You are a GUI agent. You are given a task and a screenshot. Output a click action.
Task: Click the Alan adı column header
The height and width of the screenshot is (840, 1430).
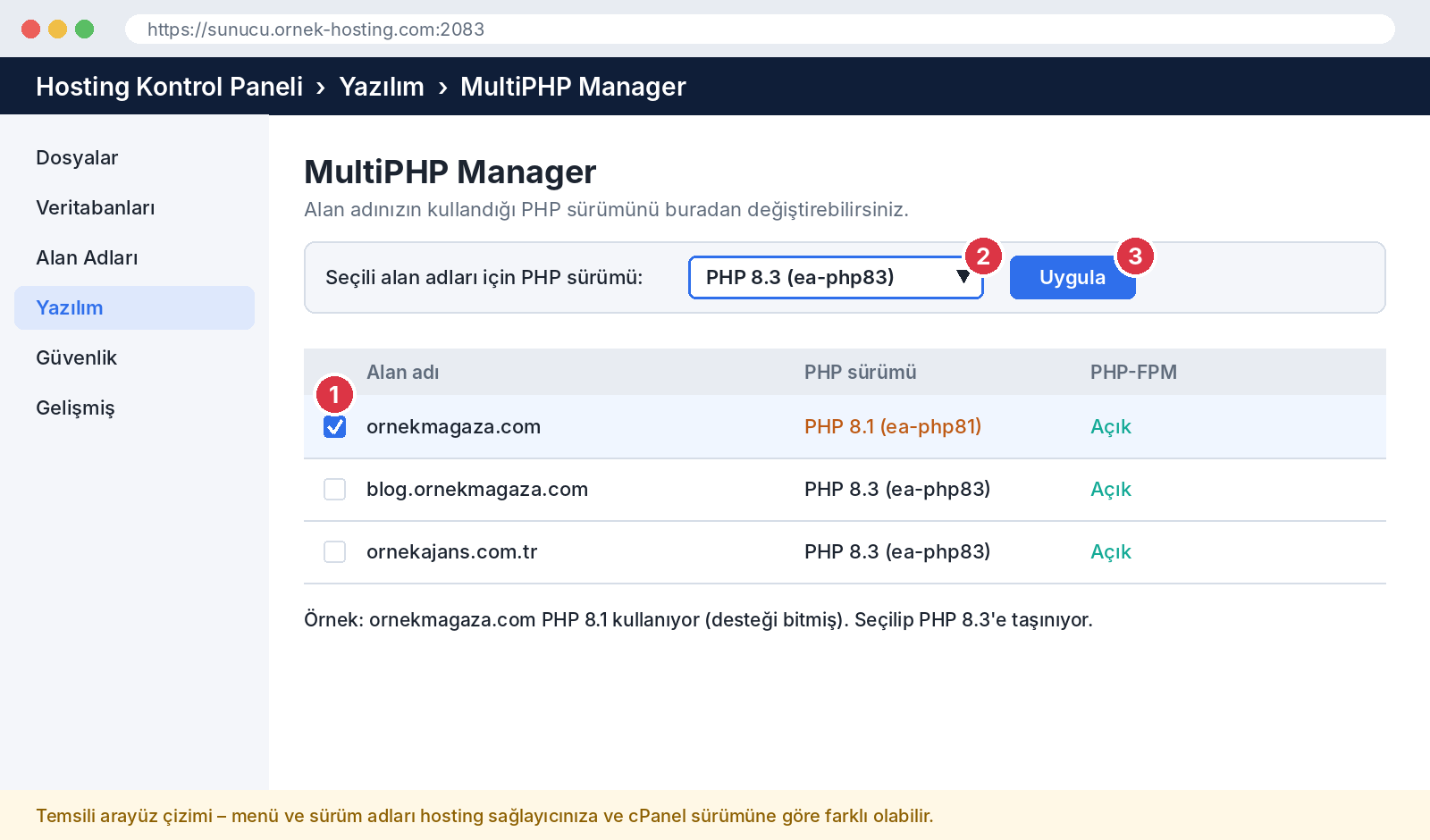pyautogui.click(x=403, y=373)
